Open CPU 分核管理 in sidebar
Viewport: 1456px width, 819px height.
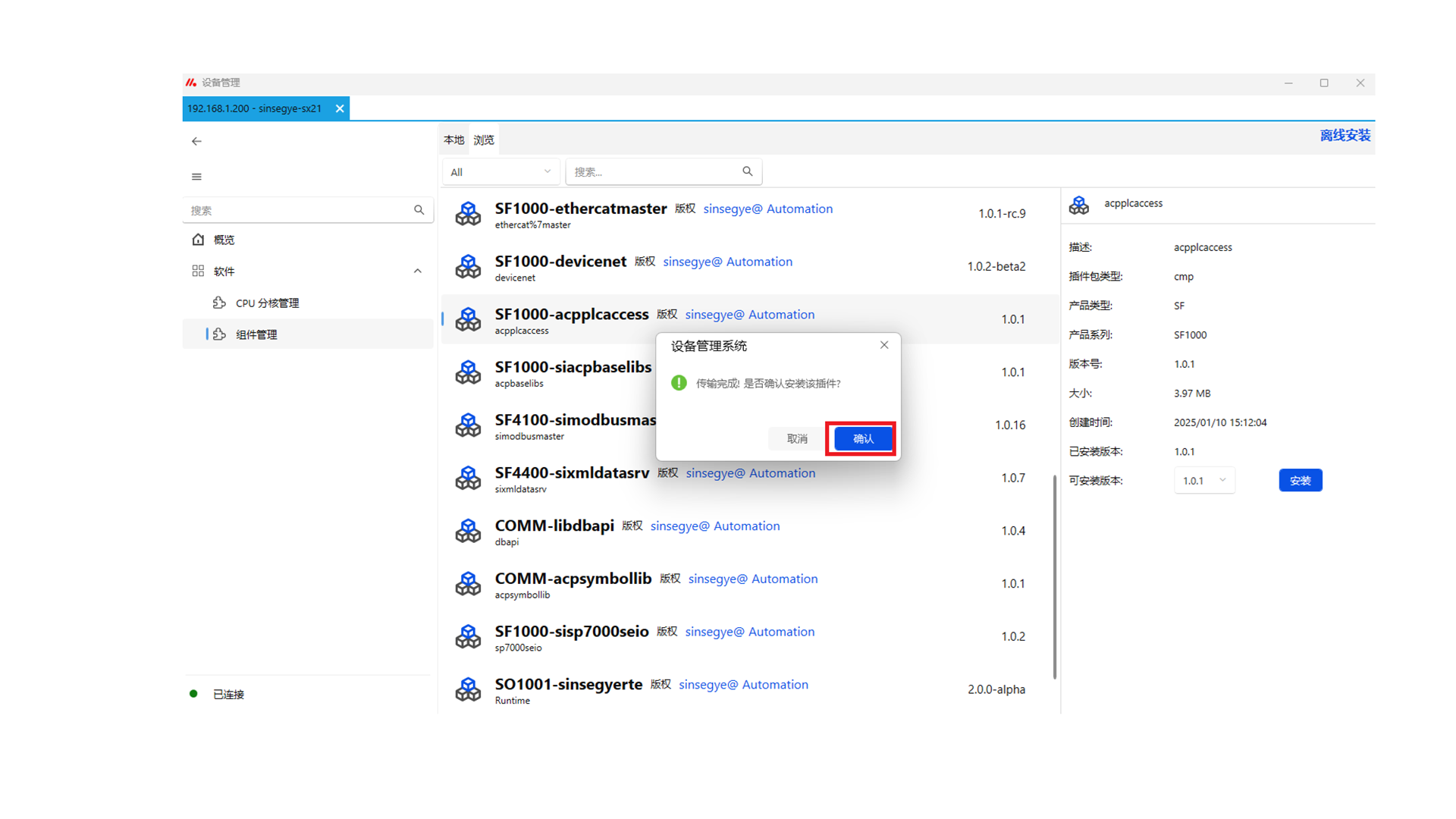click(x=267, y=303)
